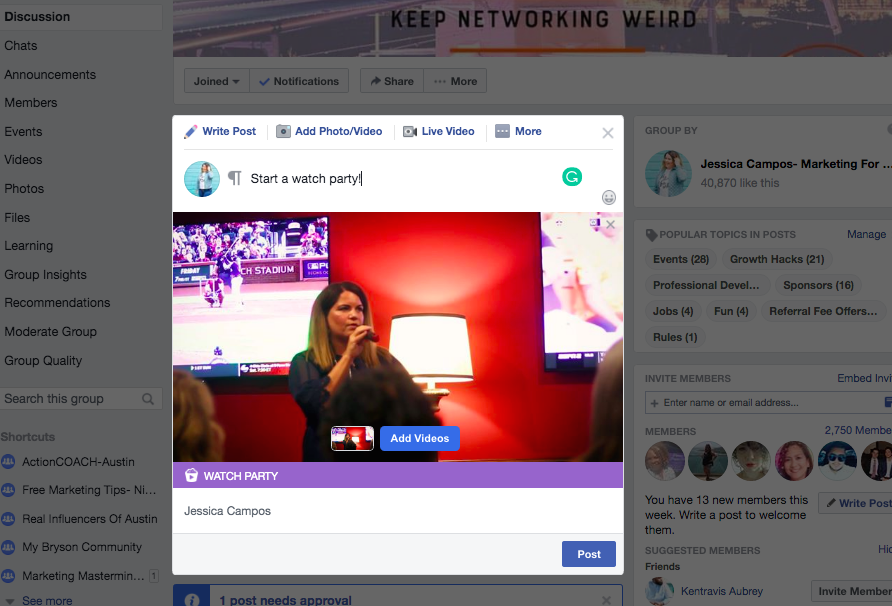
Task: Click the selected video thumbnail beside Add Videos
Action: pyautogui.click(x=353, y=438)
